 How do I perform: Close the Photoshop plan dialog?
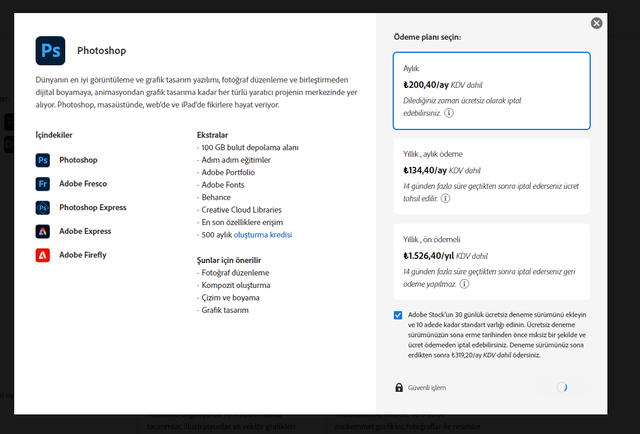[x=597, y=23]
